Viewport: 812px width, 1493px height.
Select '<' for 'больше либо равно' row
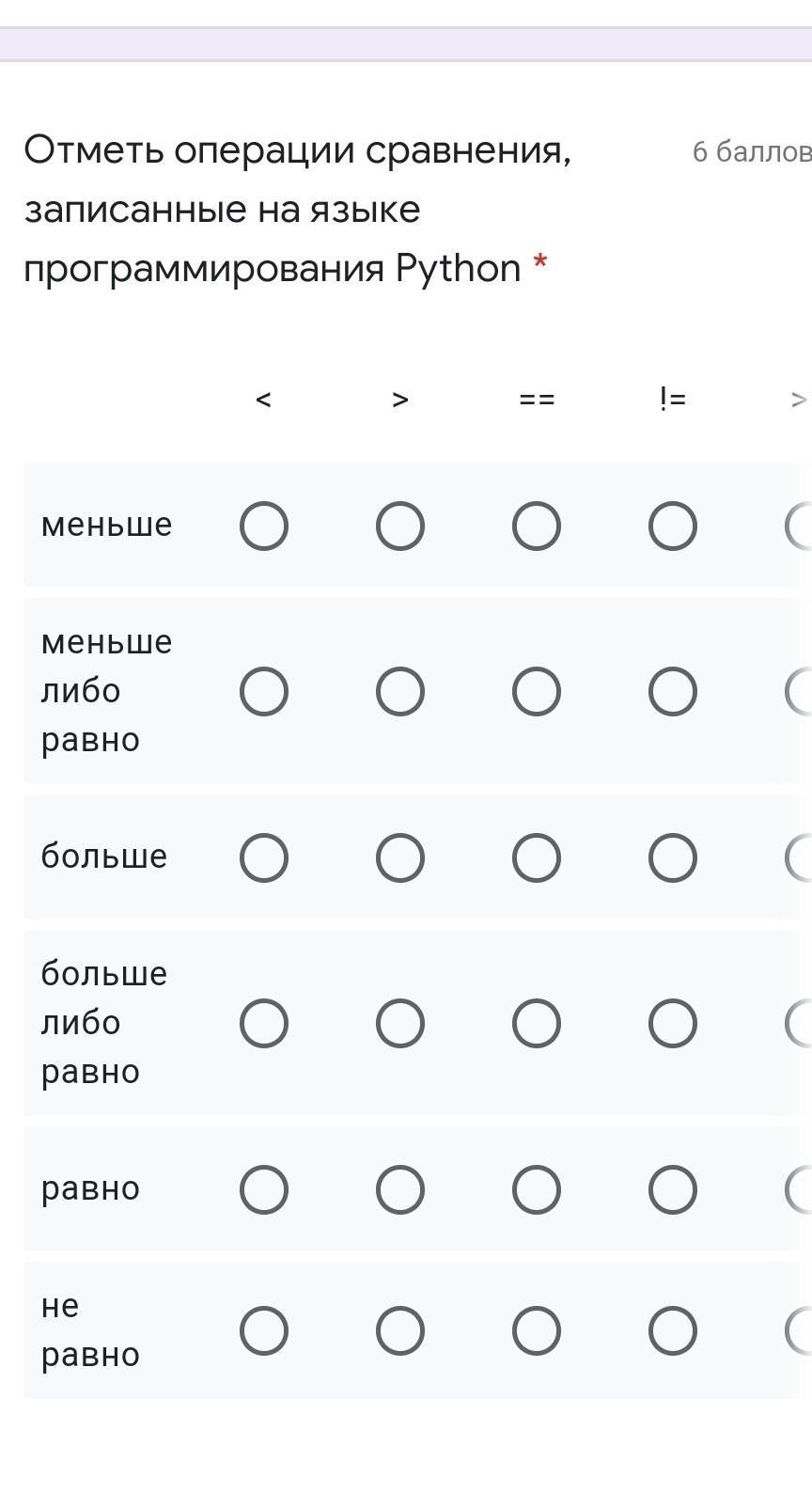pos(264,1023)
